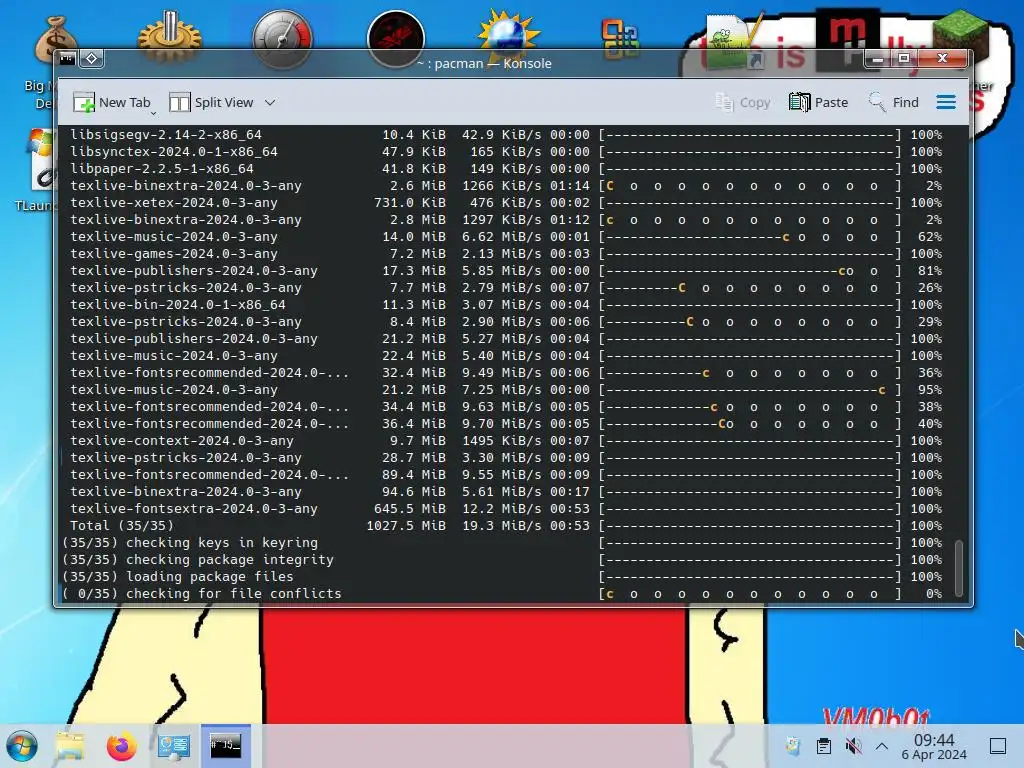Screen dimensions: 1024x768
Task: Open a new Konsole tab
Action: [112, 102]
